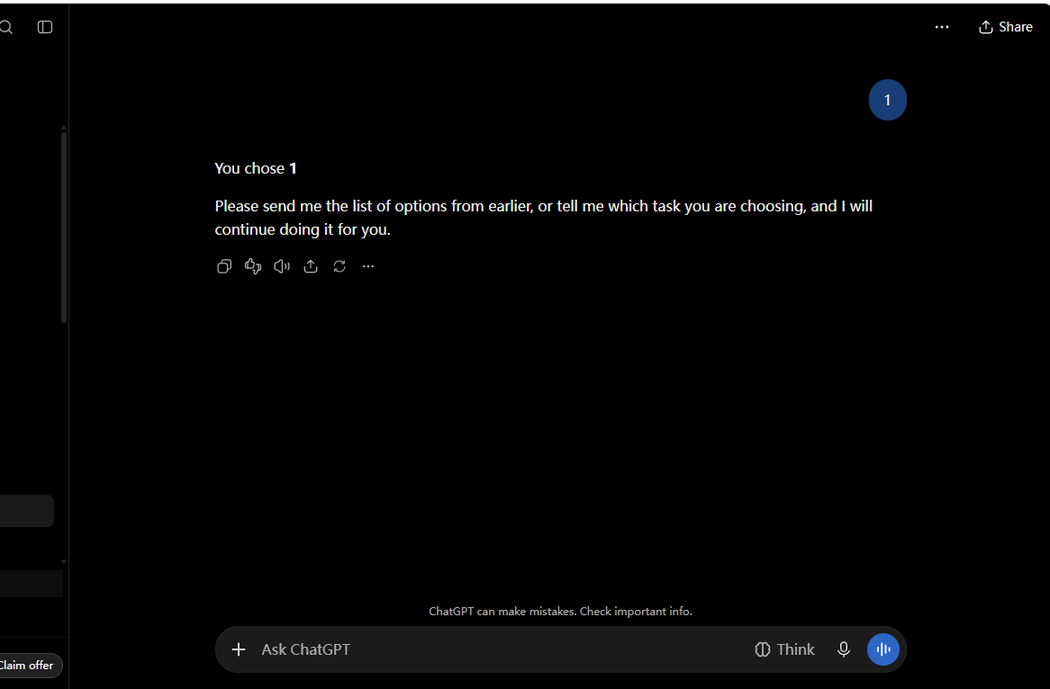
Task: Click the user message bubble "1"
Action: click(887, 100)
